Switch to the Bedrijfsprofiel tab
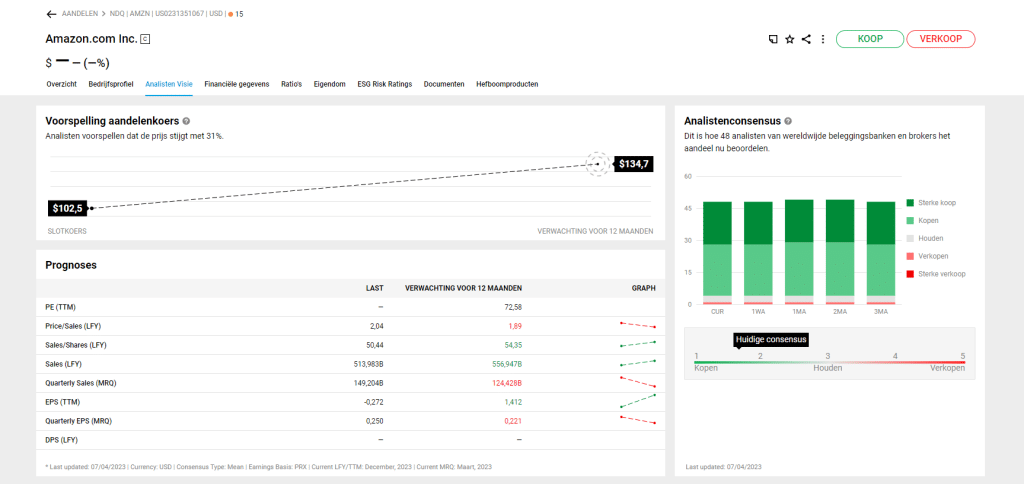 point(111,84)
